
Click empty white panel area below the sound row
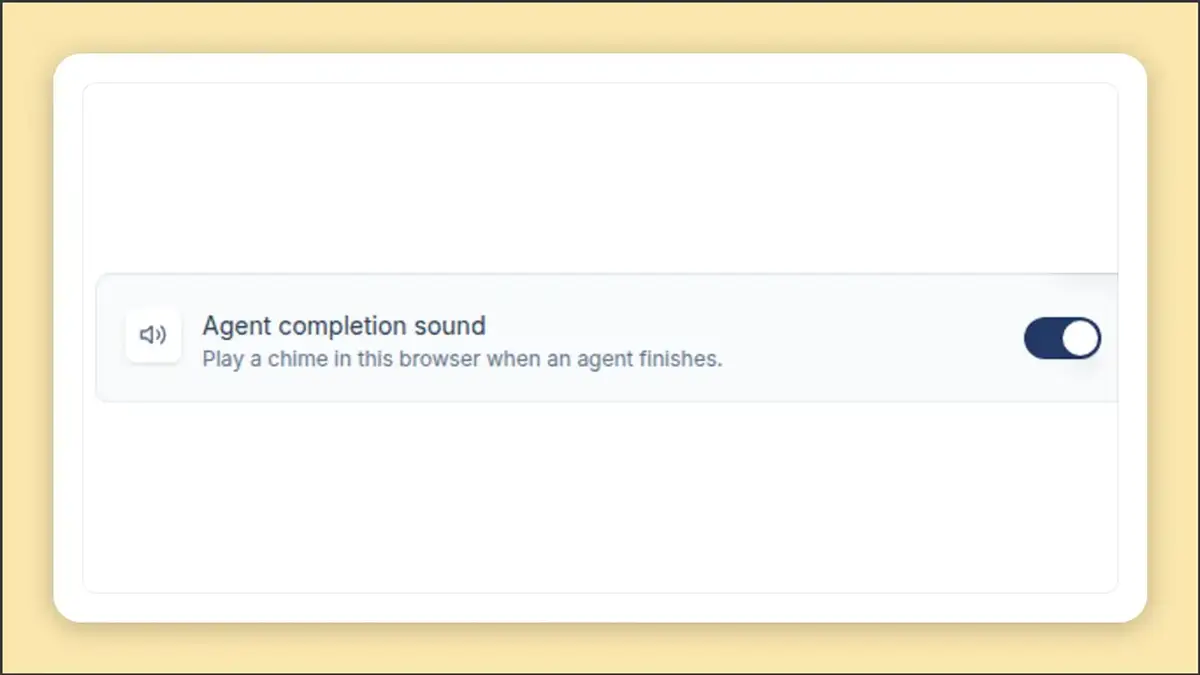[600, 495]
